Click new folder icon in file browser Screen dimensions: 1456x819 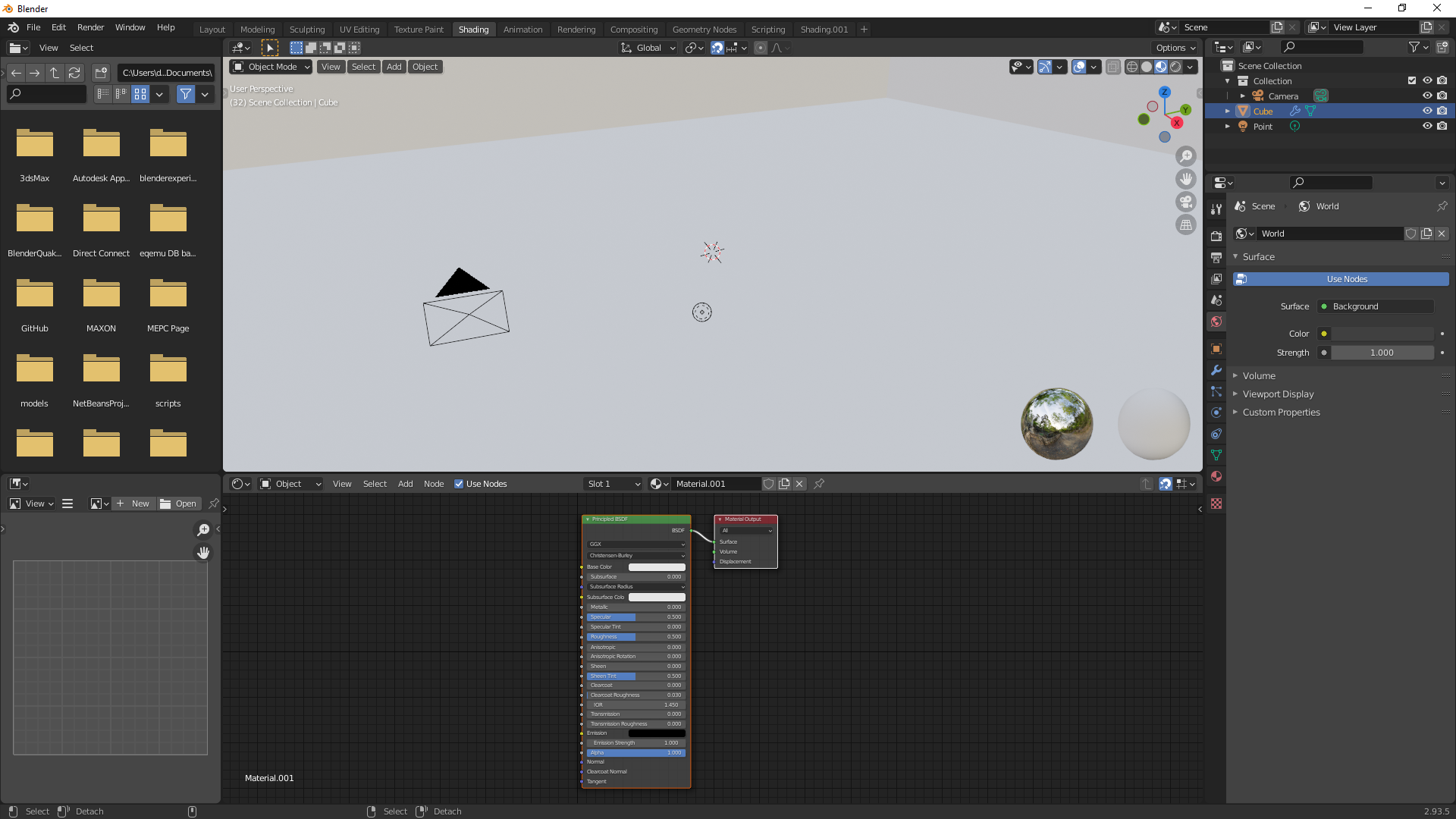pos(101,73)
